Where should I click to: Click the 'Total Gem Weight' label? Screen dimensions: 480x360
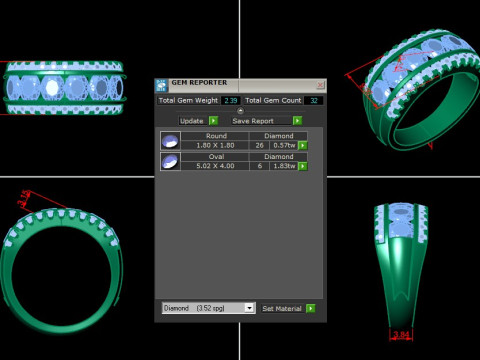188,100
